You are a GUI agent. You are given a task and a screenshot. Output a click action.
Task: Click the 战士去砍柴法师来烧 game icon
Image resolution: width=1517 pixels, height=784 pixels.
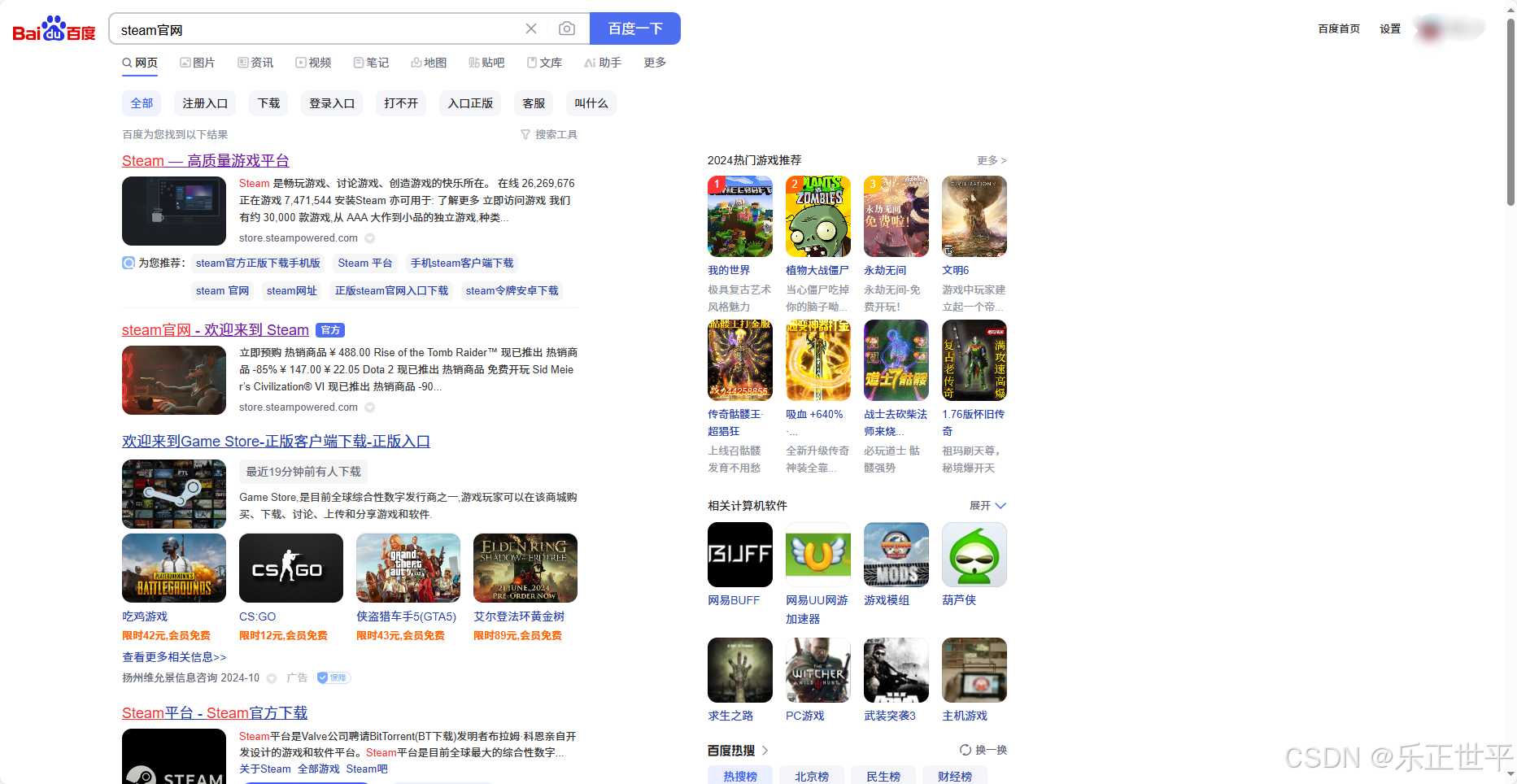[x=896, y=360]
